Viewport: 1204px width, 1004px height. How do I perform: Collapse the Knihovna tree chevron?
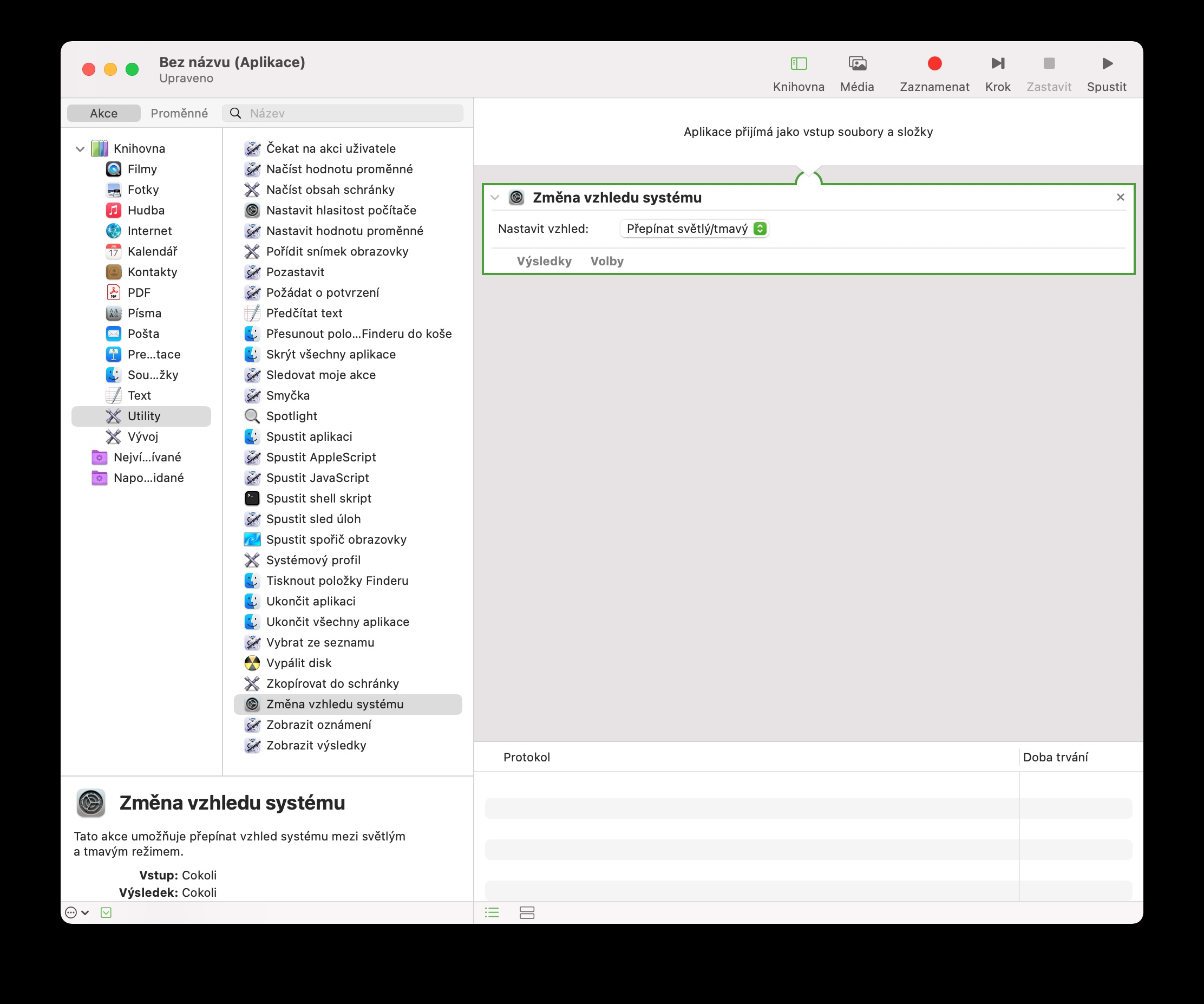[80, 149]
